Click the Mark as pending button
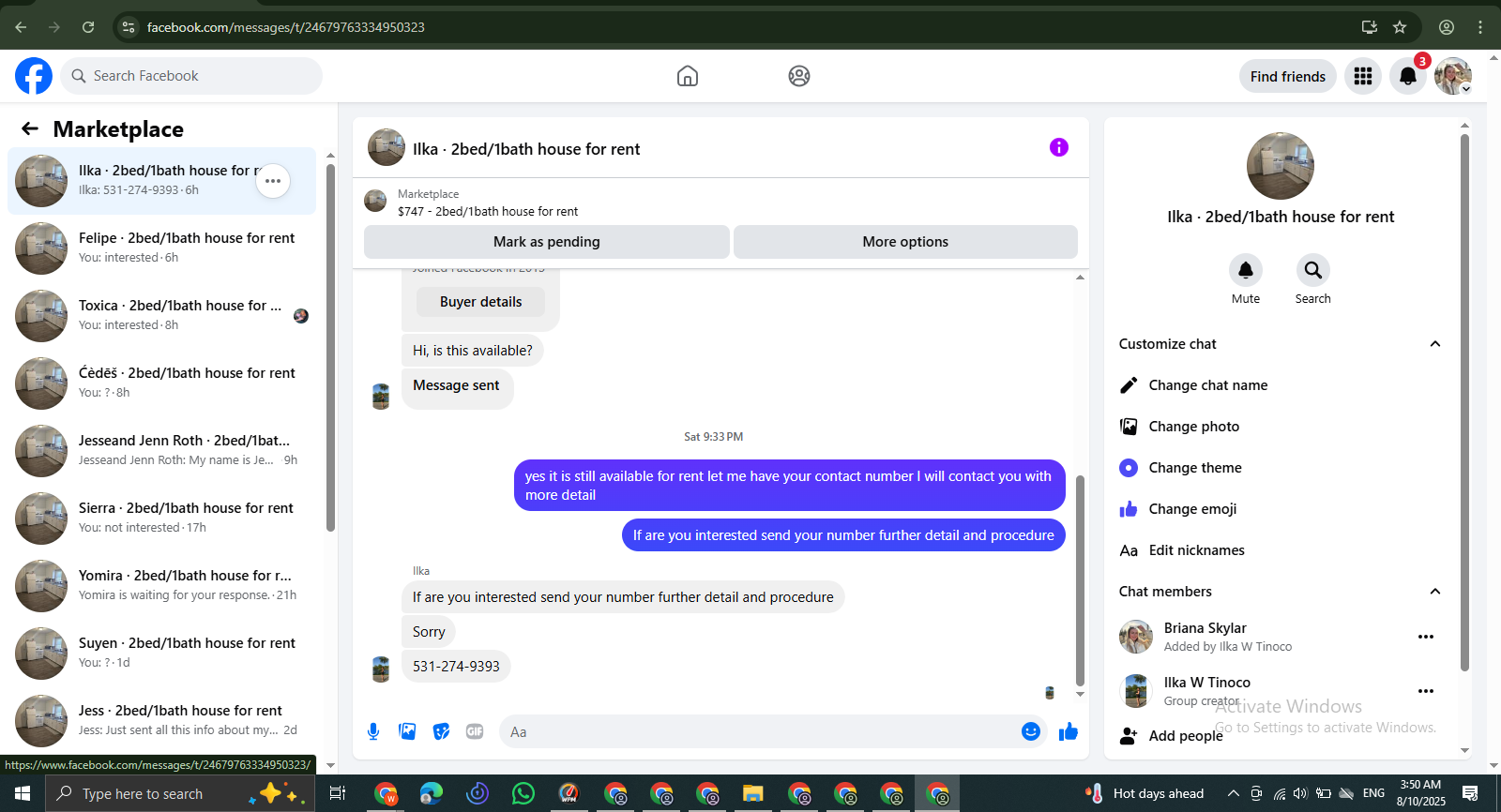The image size is (1501, 812). pyautogui.click(x=547, y=242)
